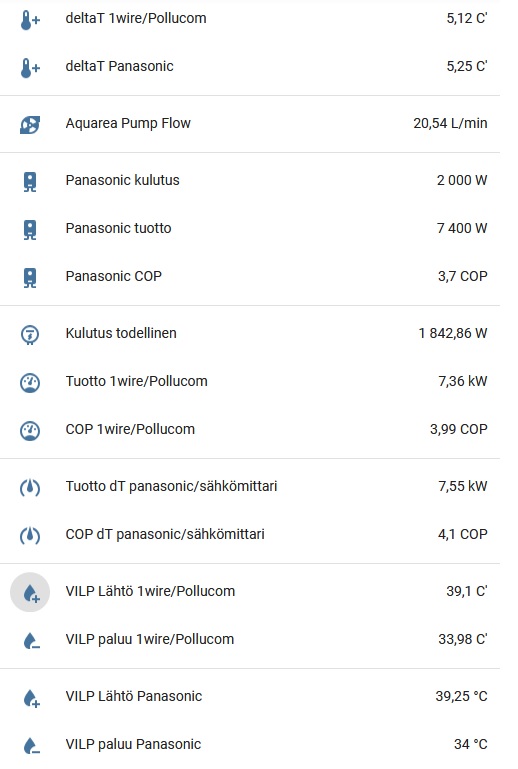Select the water-plus icon for VILP Lähtö Panasonic
The image size is (518, 769).
[x=31, y=698]
